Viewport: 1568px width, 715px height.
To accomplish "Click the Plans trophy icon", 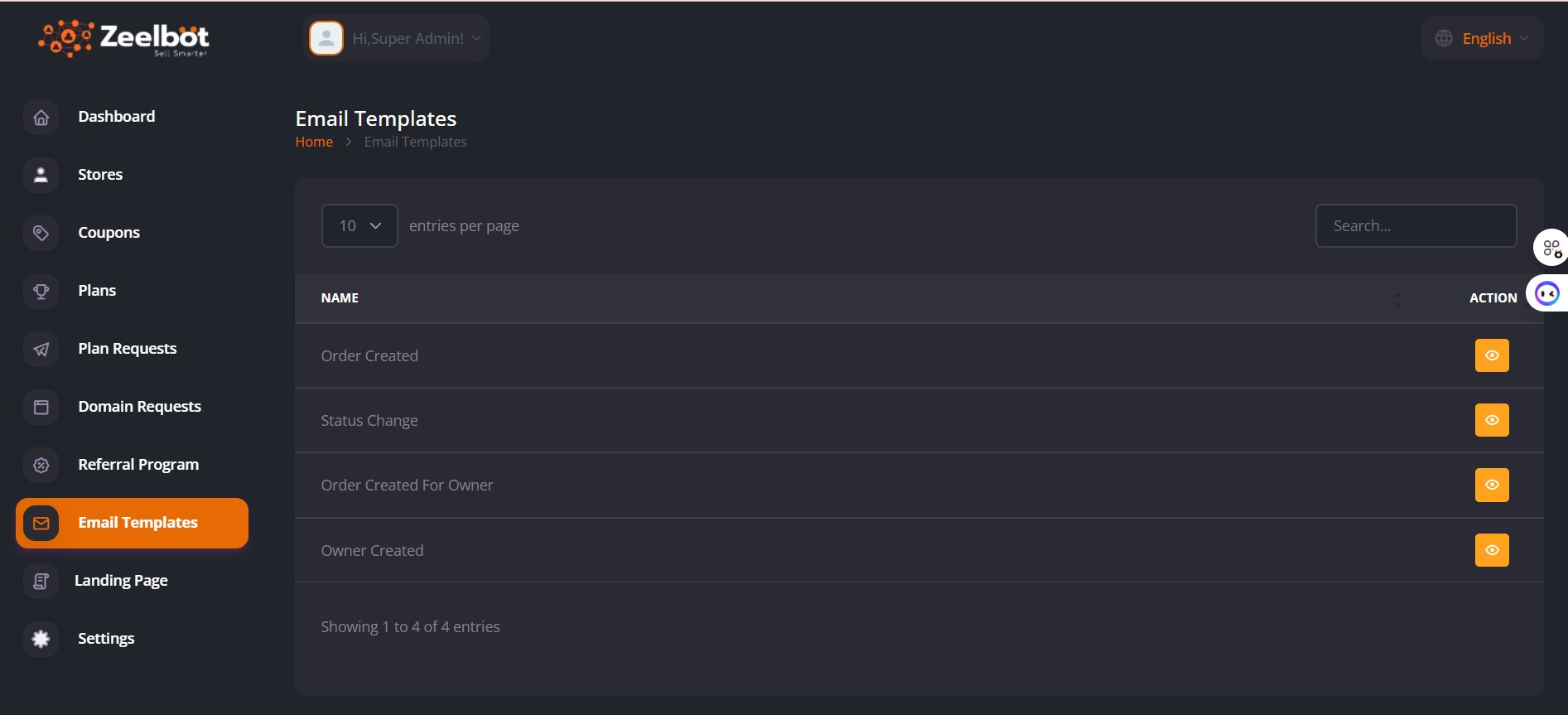I will (41, 291).
